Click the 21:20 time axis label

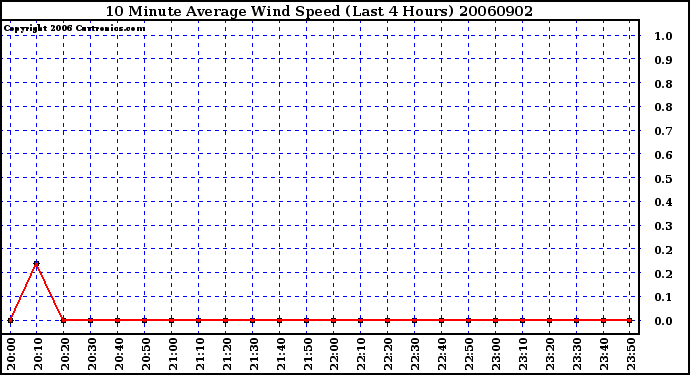tap(227, 354)
